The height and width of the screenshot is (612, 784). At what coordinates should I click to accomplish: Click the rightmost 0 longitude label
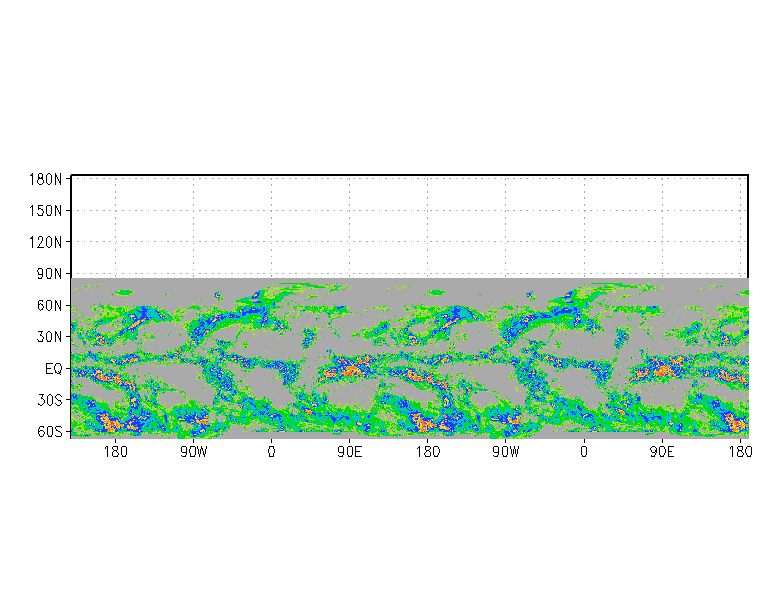click(584, 452)
